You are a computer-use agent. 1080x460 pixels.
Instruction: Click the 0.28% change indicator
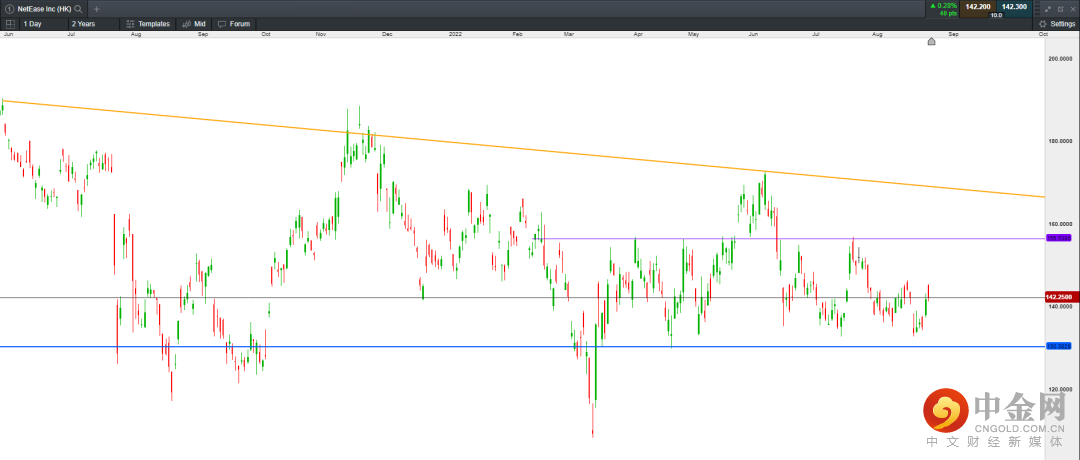tap(942, 6)
